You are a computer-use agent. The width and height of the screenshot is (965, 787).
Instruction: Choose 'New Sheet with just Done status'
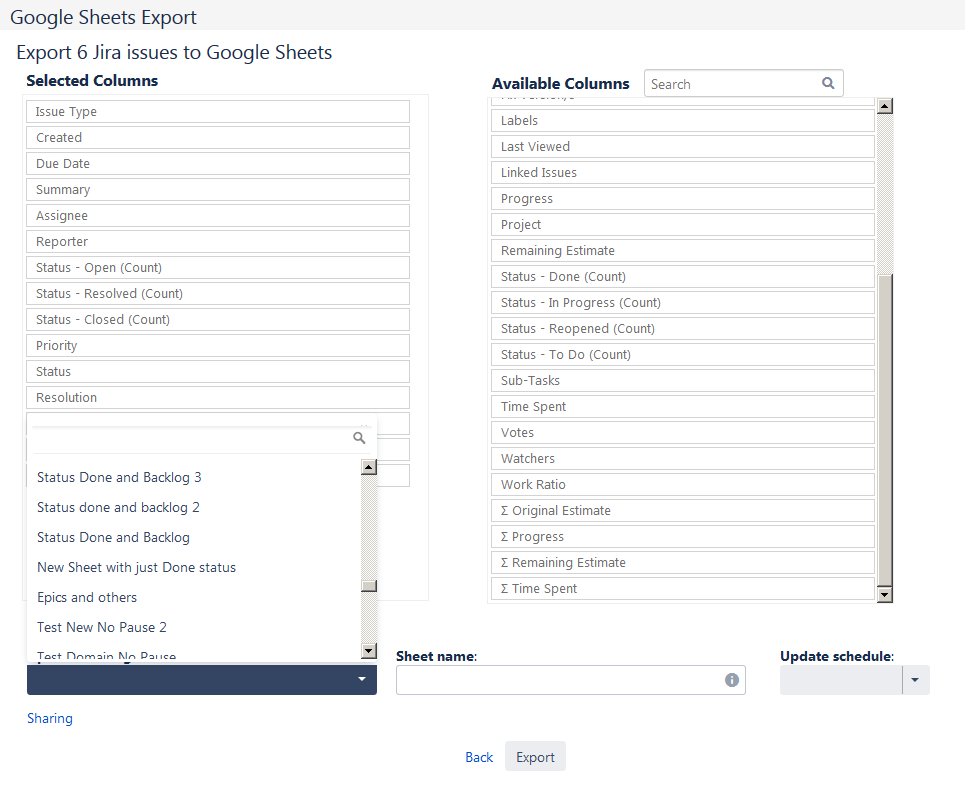pyautogui.click(x=136, y=567)
